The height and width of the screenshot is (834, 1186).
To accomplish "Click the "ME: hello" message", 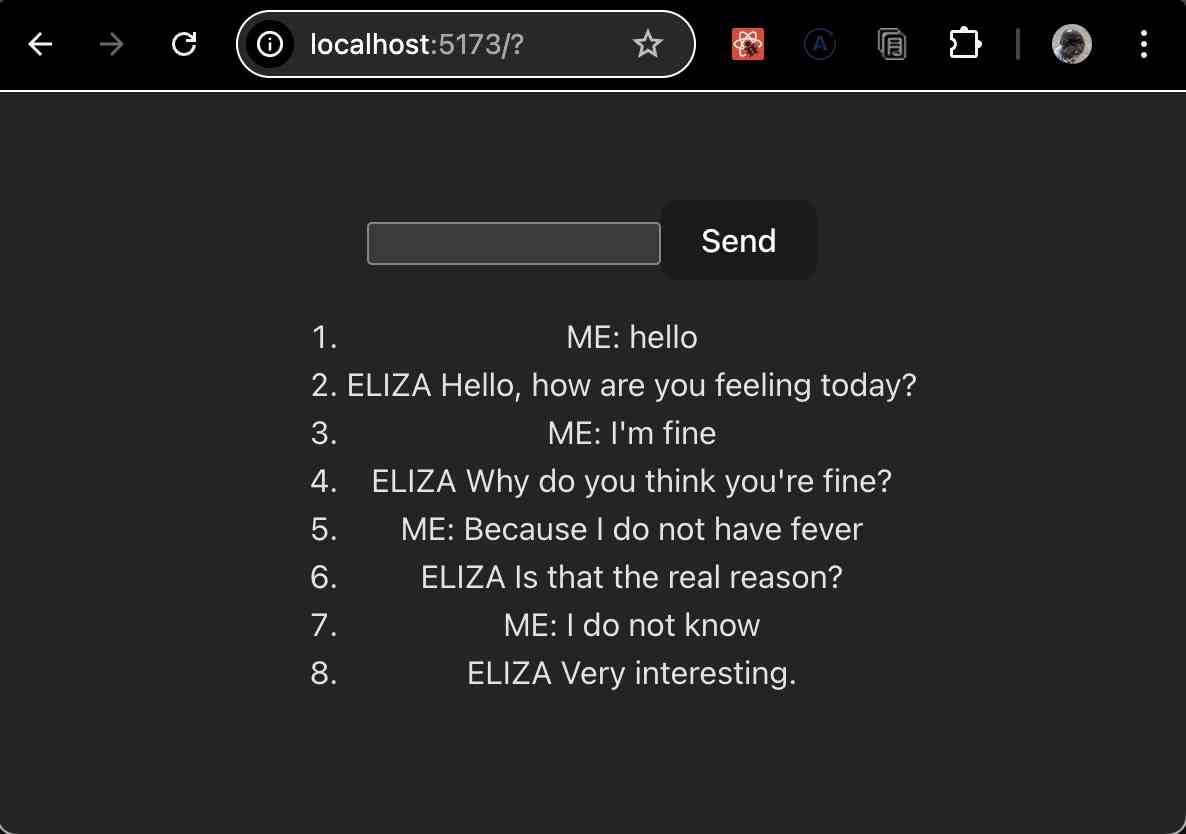I will [x=632, y=338].
